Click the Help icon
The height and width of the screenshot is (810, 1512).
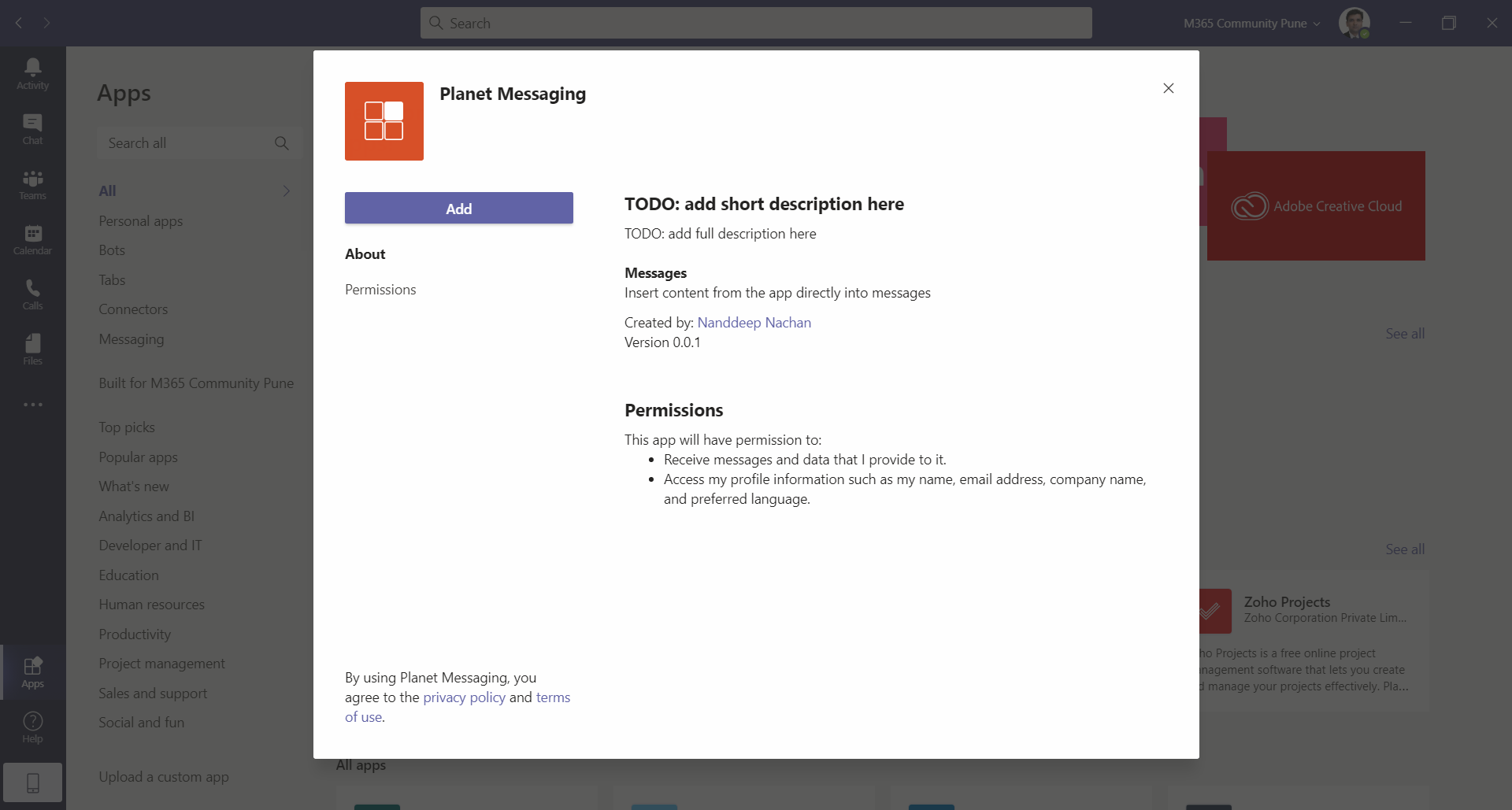point(32,727)
